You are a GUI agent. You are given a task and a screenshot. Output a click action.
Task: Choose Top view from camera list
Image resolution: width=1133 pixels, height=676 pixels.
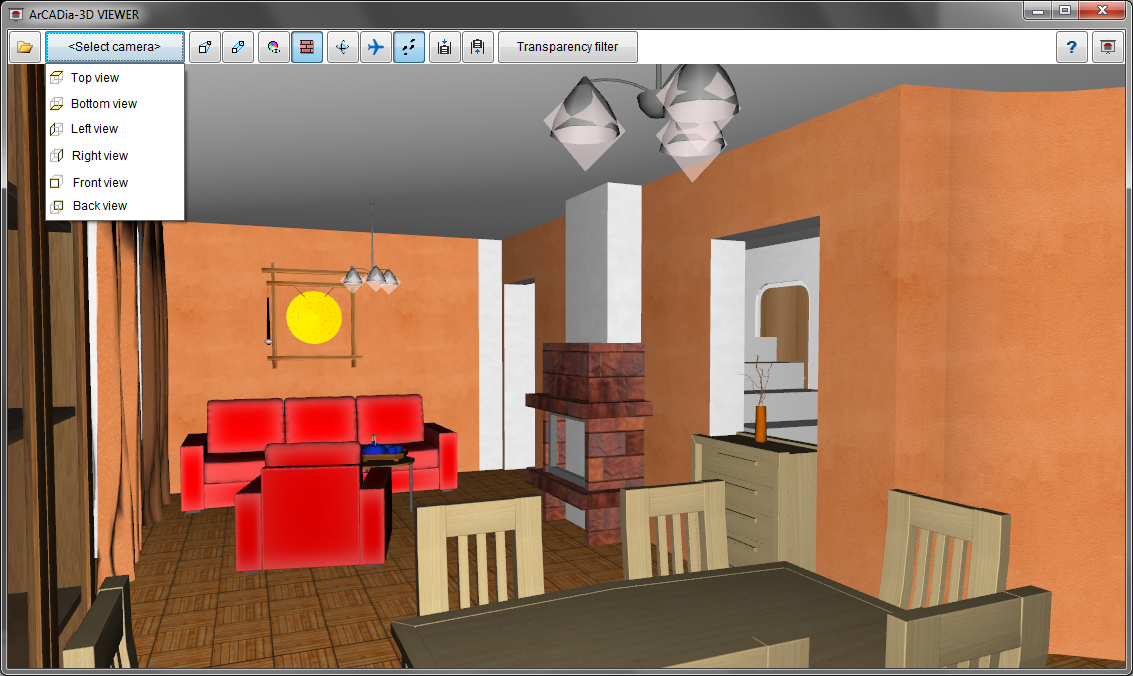tap(95, 78)
